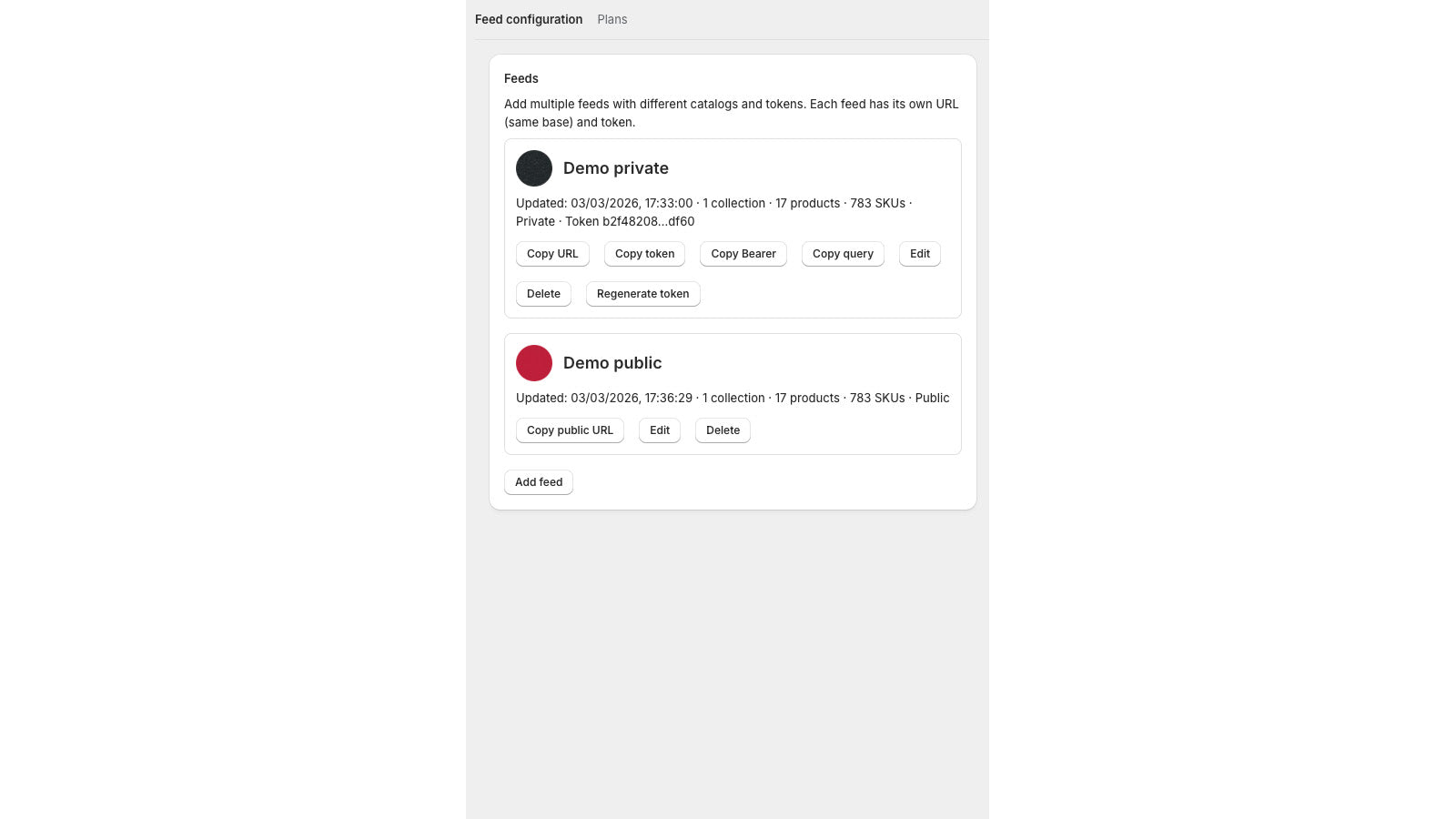Screen dimensions: 1456x819
Task: Click the red Demo public circle
Action: (x=534, y=362)
